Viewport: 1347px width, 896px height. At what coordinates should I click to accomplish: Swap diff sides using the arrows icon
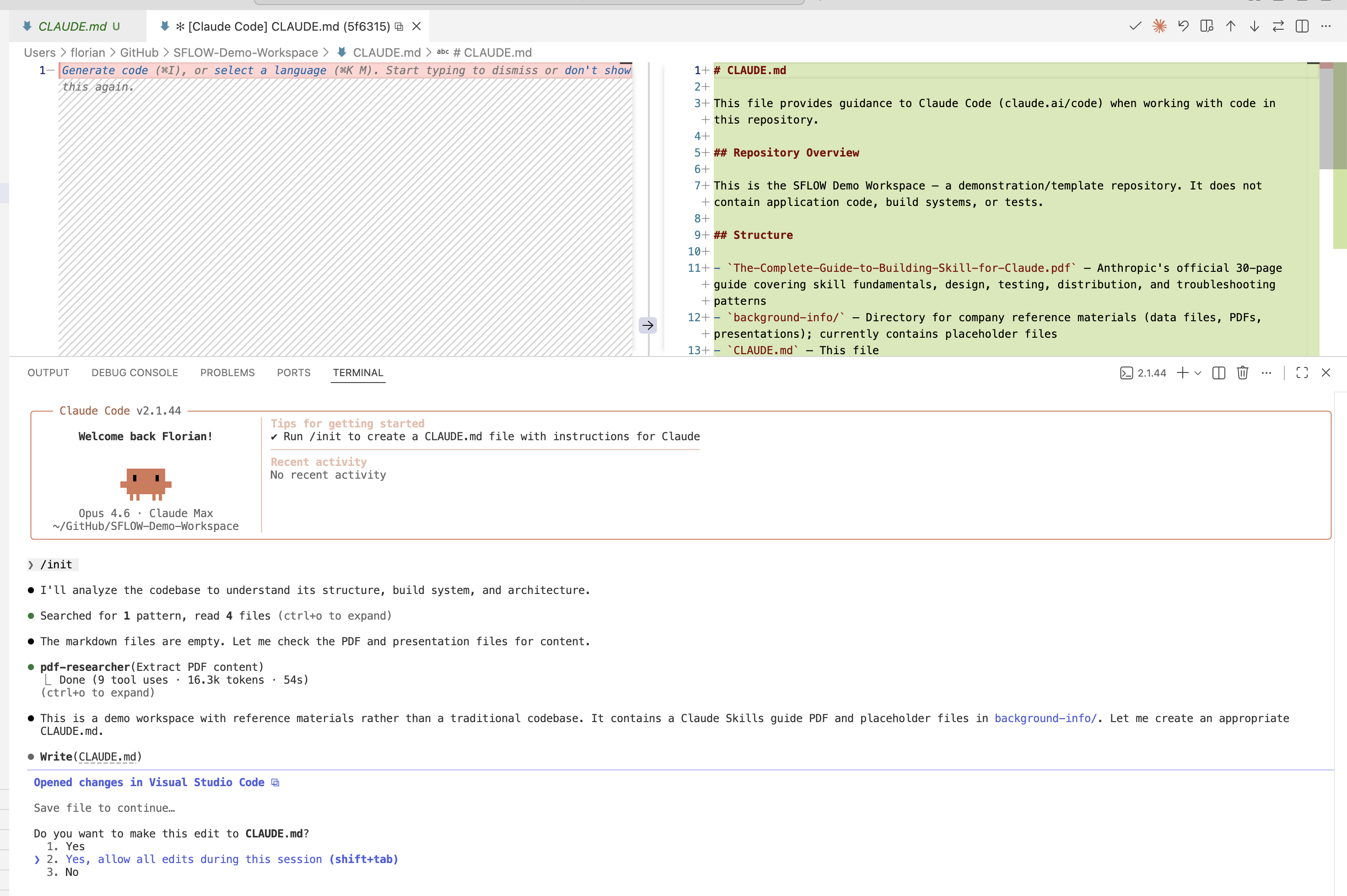pos(1278,26)
